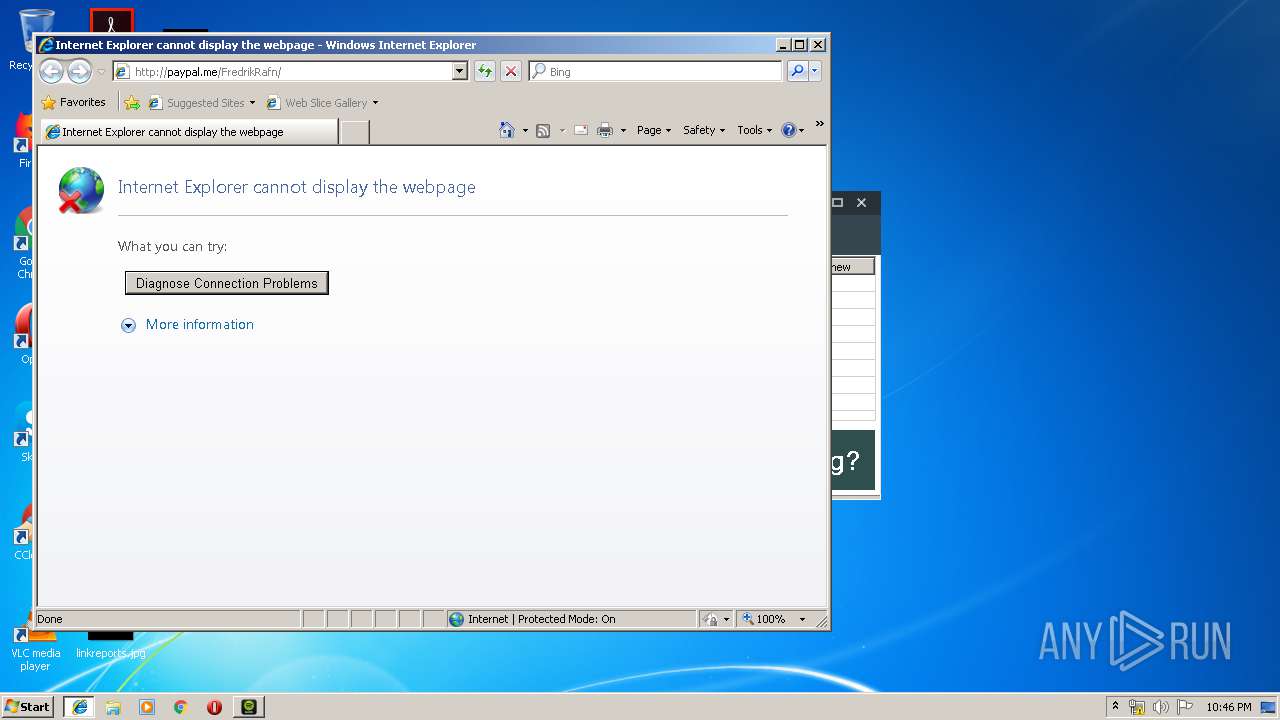Click Diagnose Connection Problems button
This screenshot has width=1280, height=720.
coord(227,283)
